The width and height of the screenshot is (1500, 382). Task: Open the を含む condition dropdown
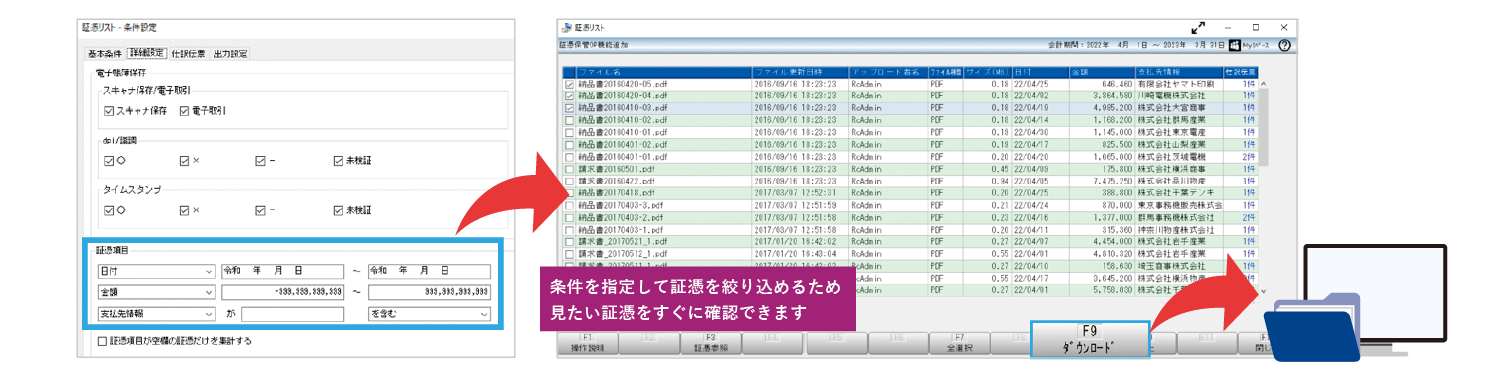(x=430, y=314)
